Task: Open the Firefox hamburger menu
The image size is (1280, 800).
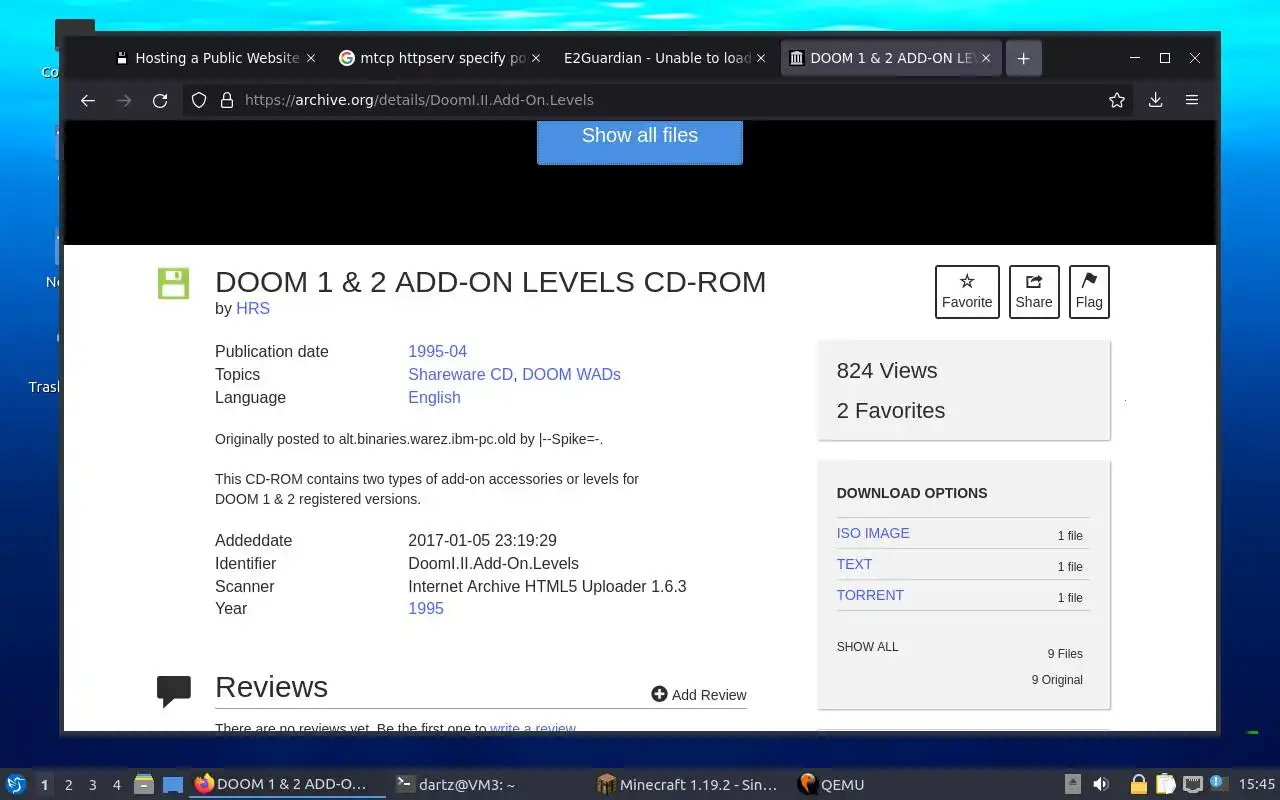Action: pyautogui.click(x=1192, y=100)
